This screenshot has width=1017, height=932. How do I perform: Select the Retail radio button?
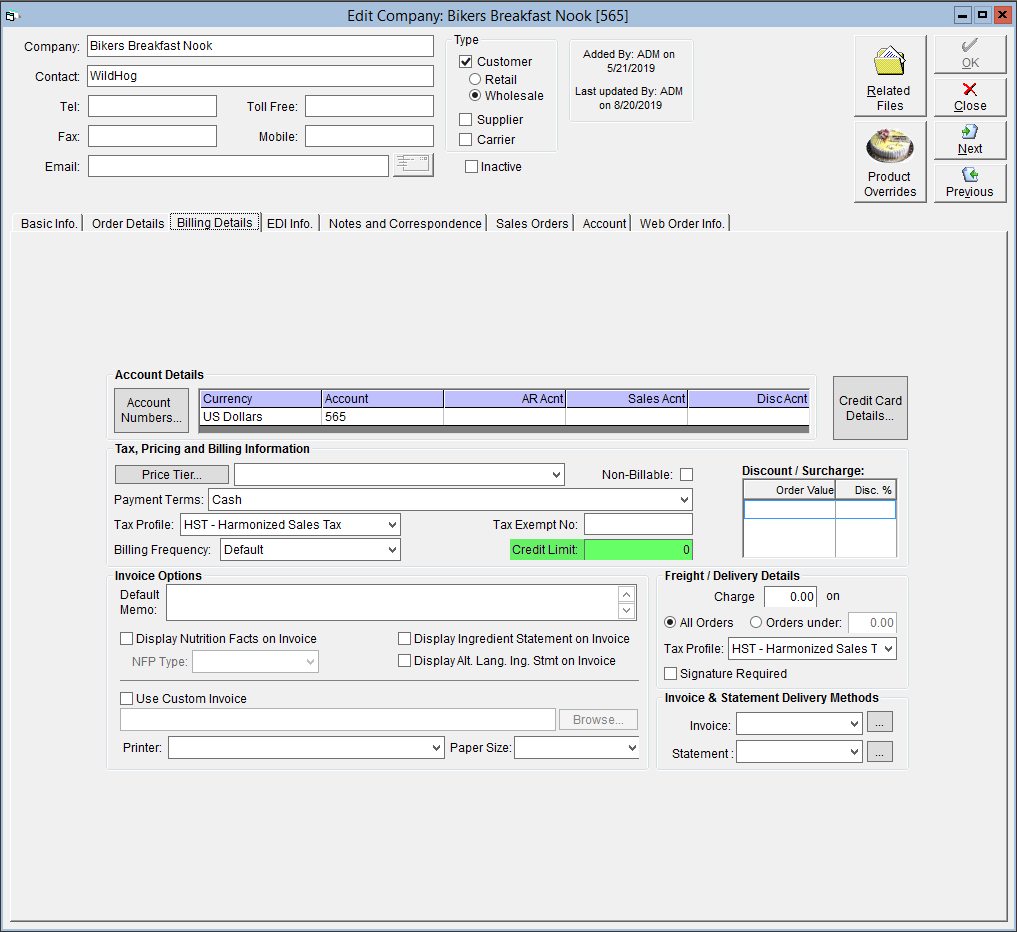tap(475, 79)
